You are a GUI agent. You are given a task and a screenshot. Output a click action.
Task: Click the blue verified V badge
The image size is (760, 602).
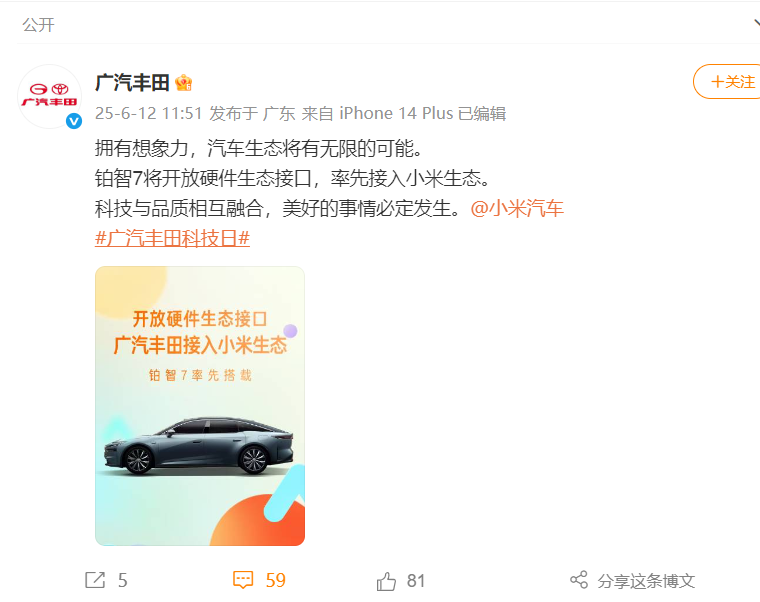(x=74, y=121)
